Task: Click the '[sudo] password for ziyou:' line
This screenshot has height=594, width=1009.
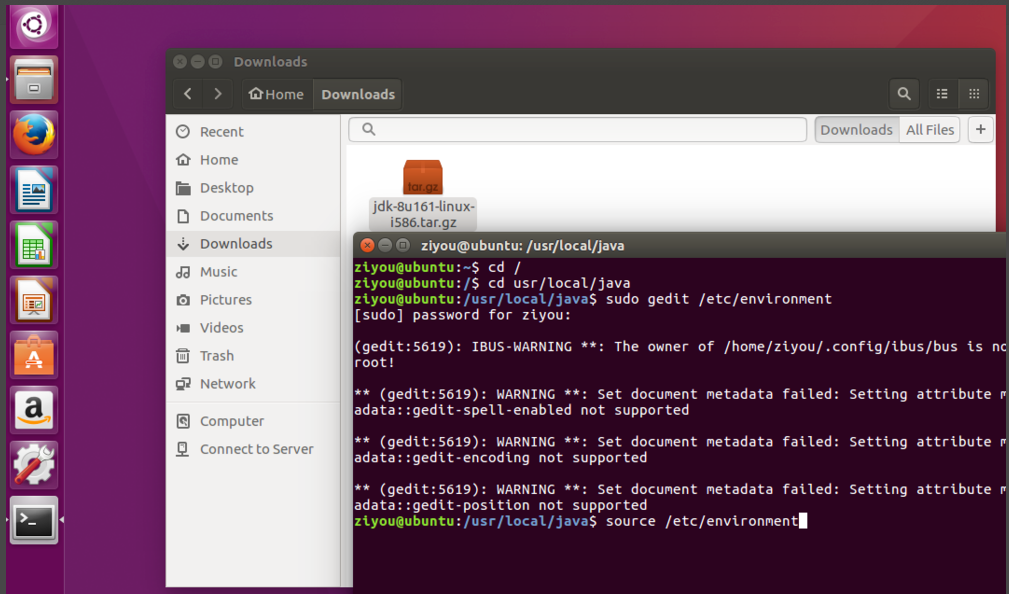Action: 462,315
